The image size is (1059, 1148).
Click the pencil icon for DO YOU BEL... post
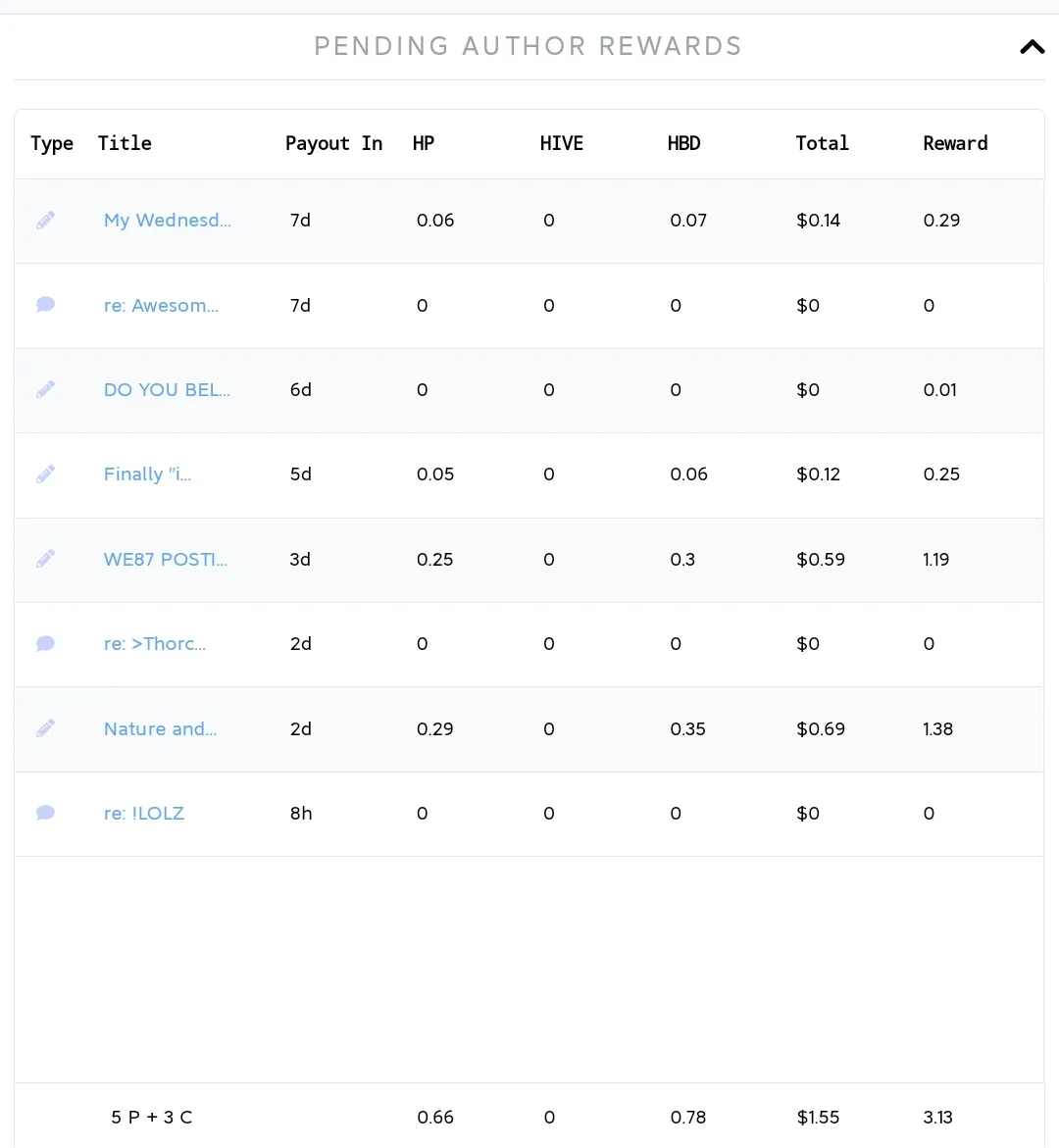pyautogui.click(x=45, y=390)
